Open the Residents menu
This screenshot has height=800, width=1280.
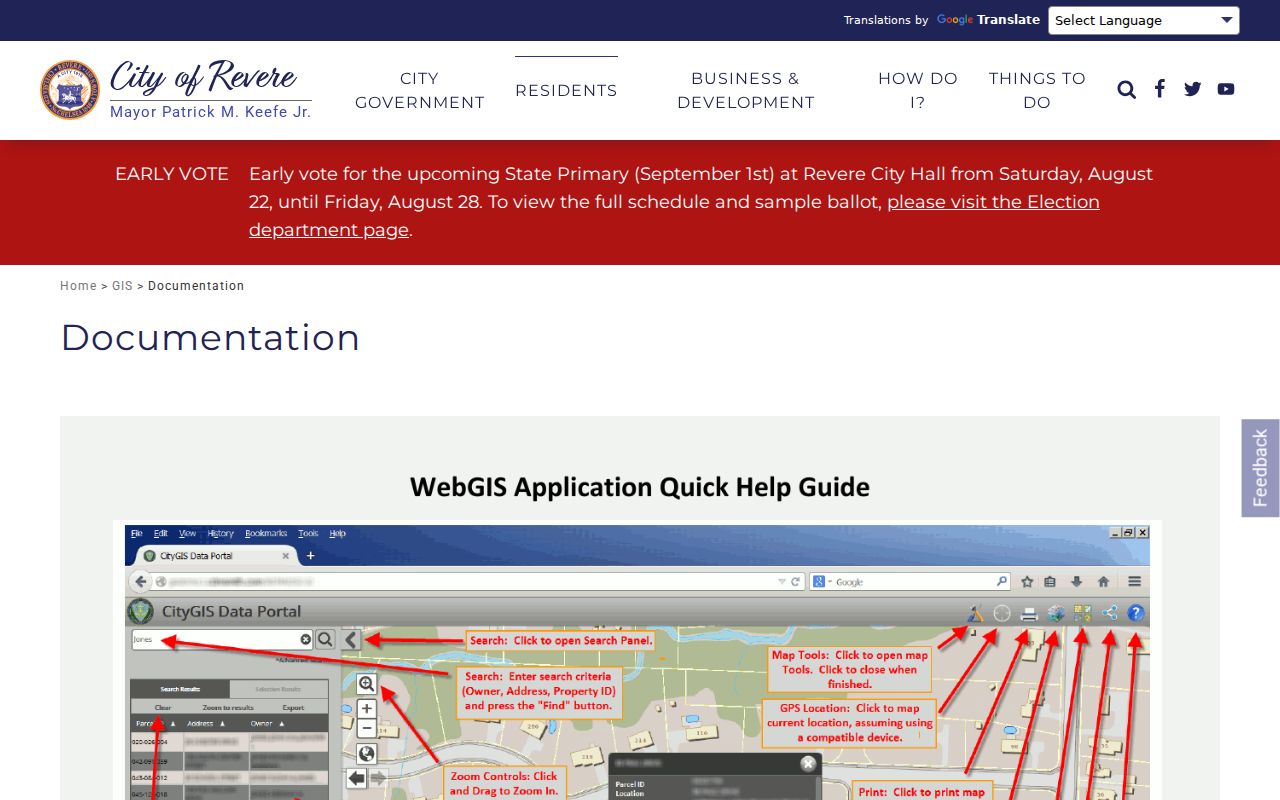pyautogui.click(x=566, y=90)
